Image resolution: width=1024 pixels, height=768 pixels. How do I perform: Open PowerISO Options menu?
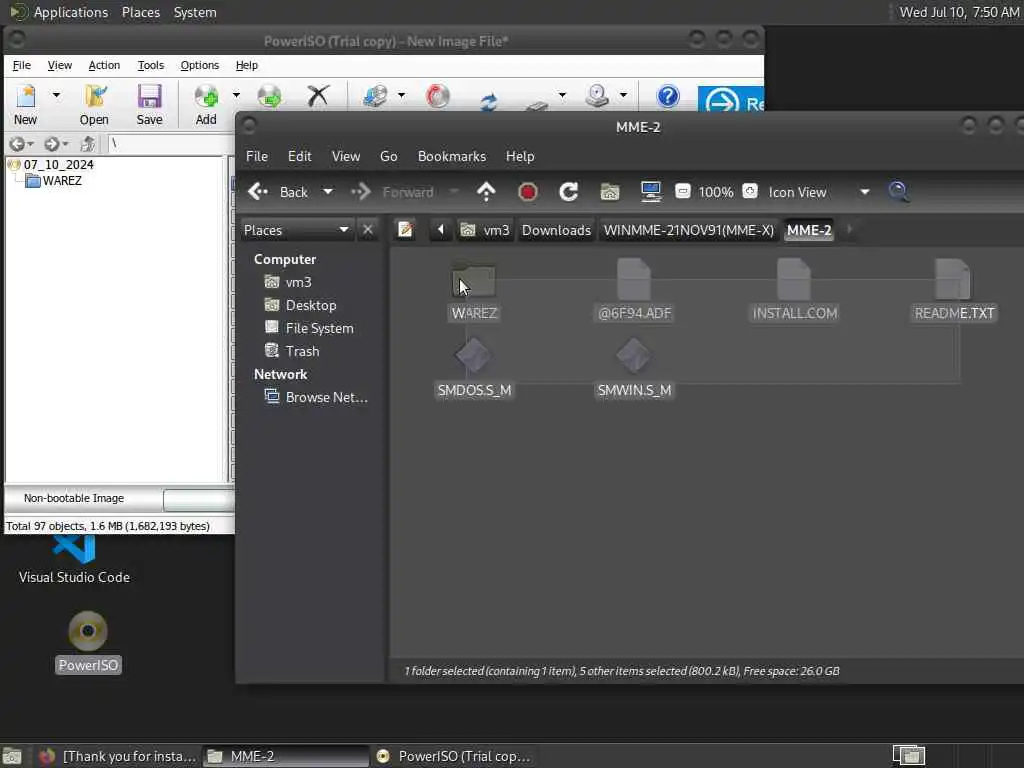[x=200, y=65]
